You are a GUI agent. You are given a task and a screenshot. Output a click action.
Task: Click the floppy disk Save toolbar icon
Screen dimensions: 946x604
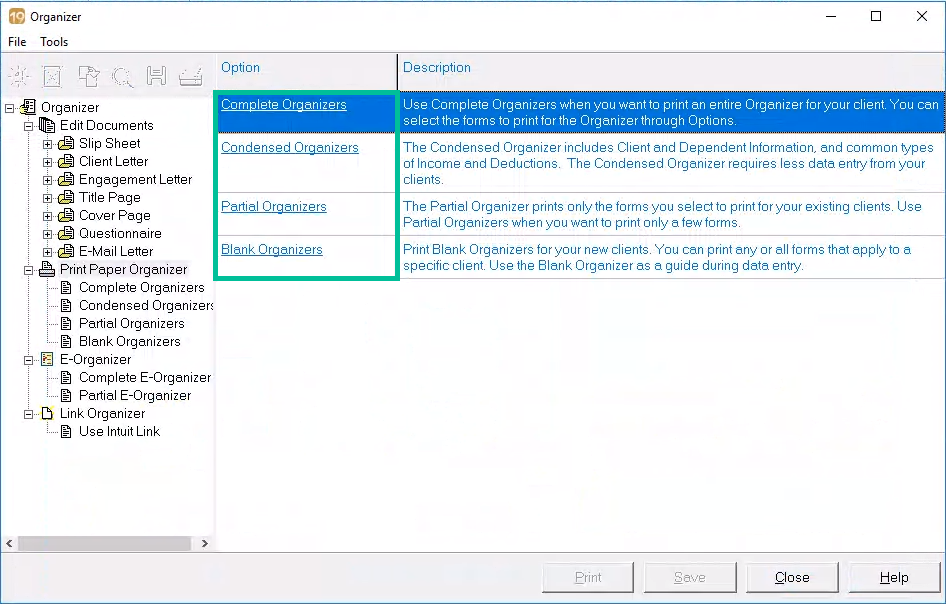[156, 76]
